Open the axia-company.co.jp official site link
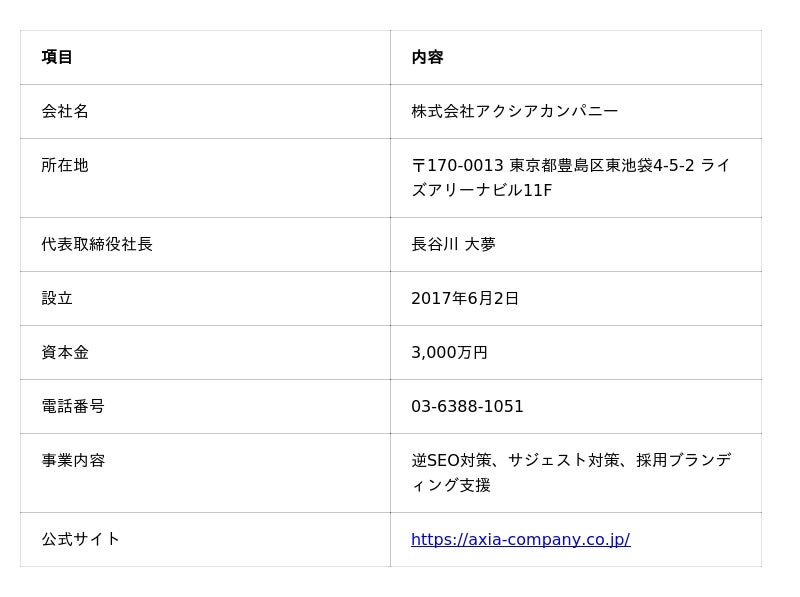 pyautogui.click(x=520, y=540)
